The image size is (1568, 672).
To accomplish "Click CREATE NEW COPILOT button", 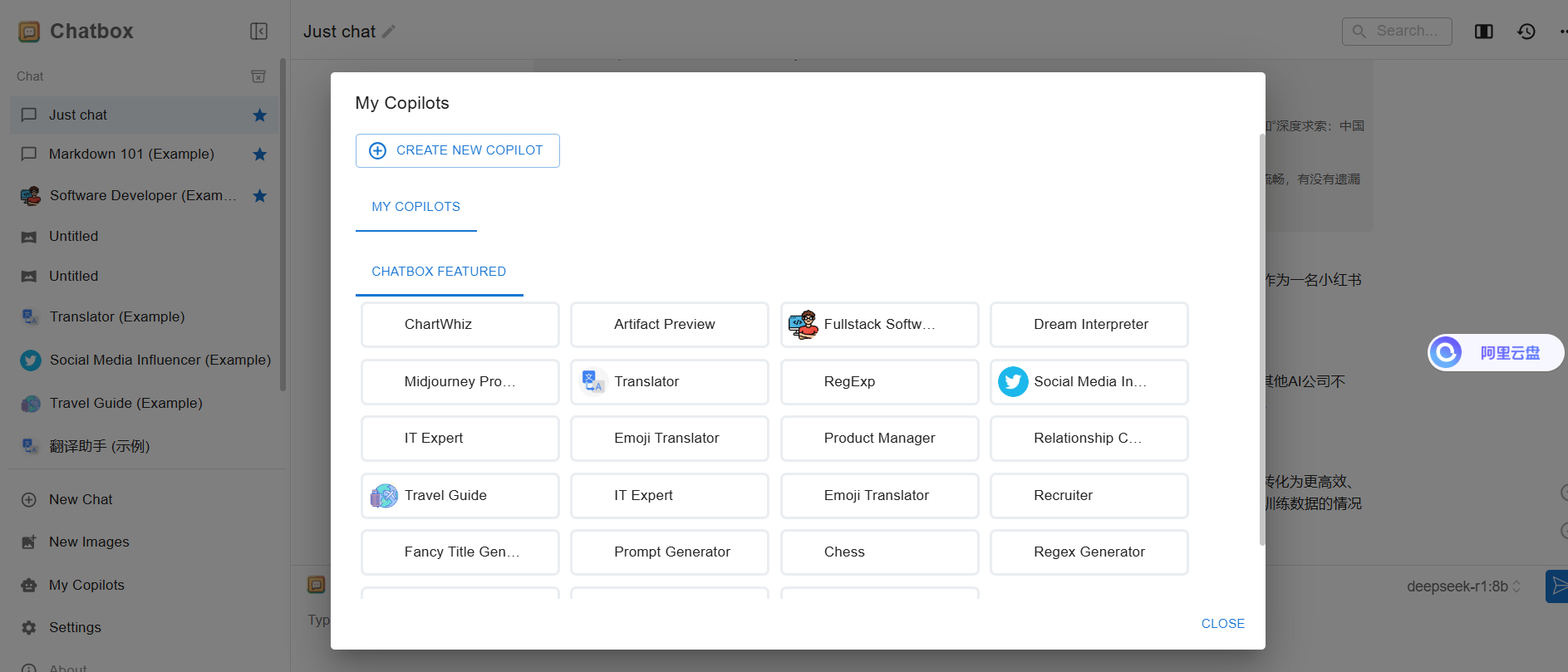I will (x=458, y=150).
